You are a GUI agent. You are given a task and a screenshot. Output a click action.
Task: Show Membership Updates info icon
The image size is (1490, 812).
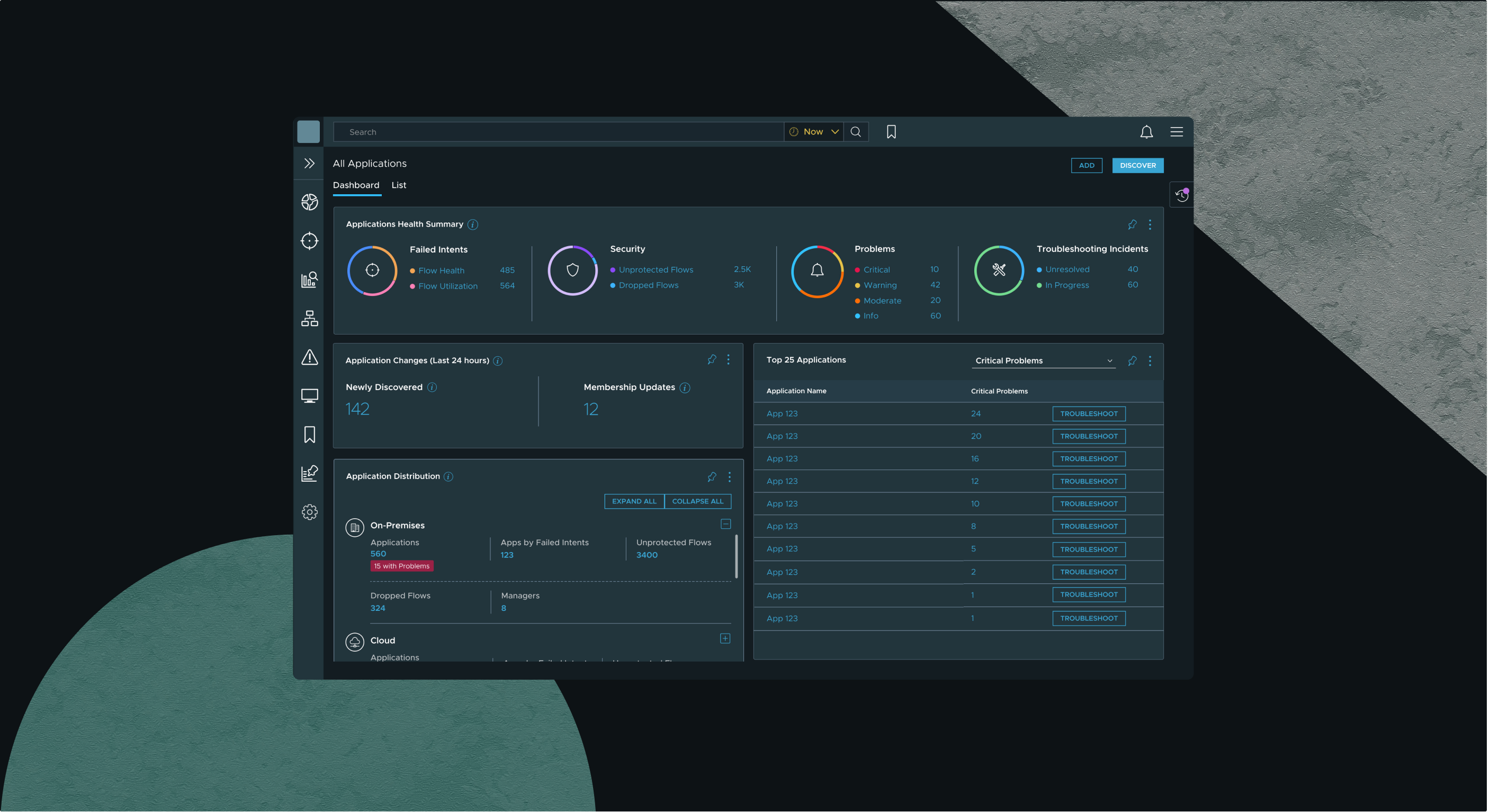(x=684, y=387)
